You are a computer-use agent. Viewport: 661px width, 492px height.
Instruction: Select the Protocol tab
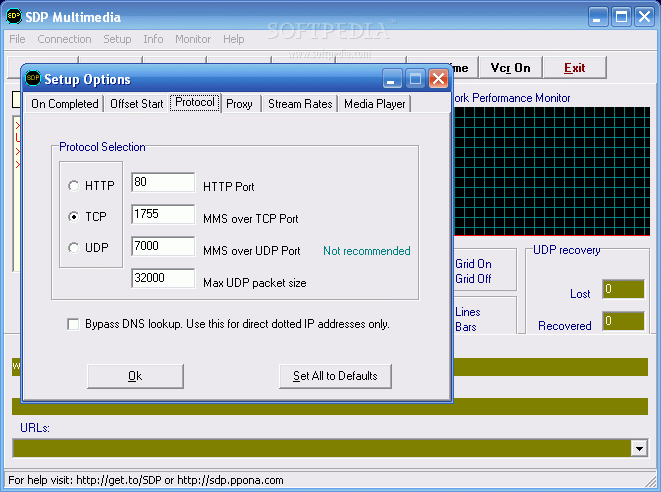click(195, 102)
